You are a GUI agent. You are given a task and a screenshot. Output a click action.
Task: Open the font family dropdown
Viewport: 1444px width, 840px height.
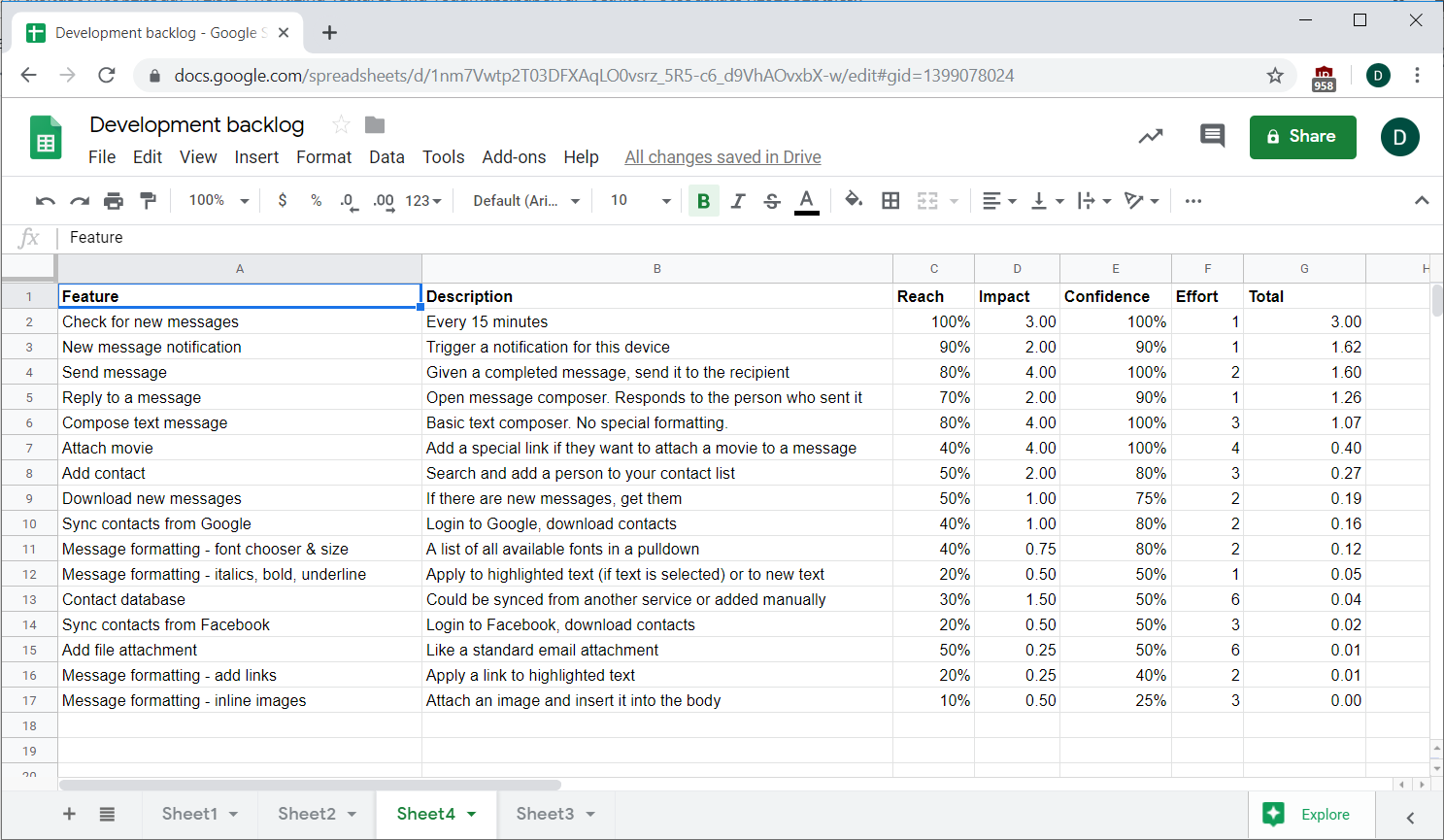pos(526,201)
